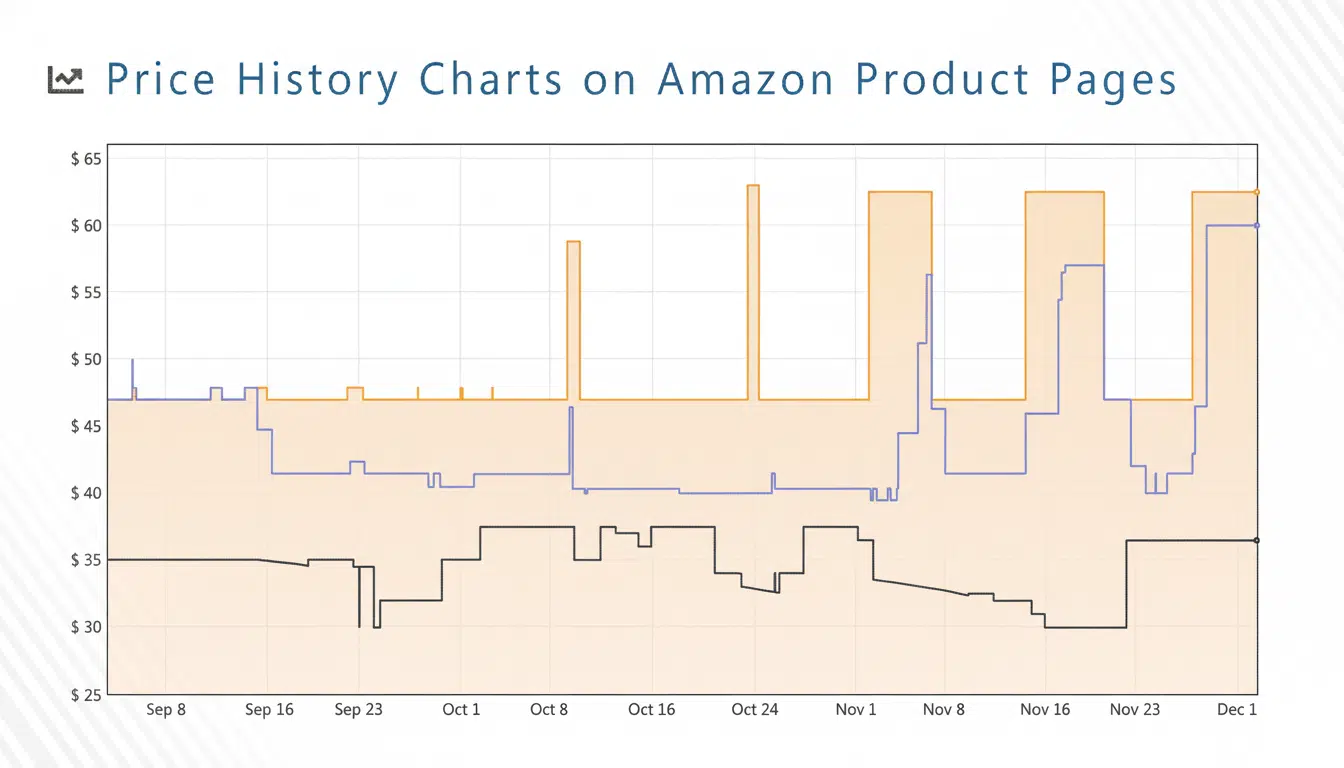Select the Dec 1 date label

pos(1237,710)
